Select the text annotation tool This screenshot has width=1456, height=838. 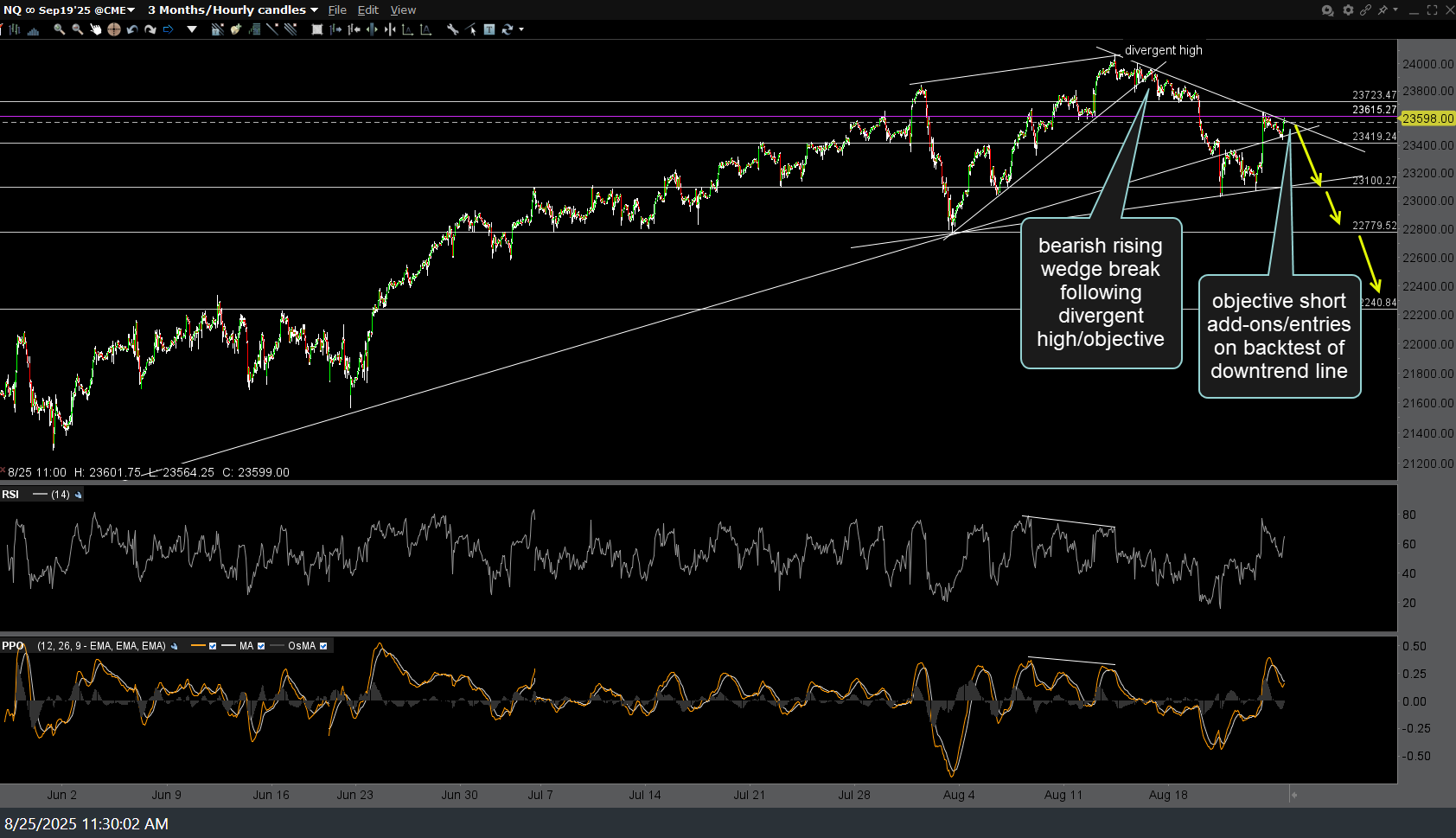(489, 29)
